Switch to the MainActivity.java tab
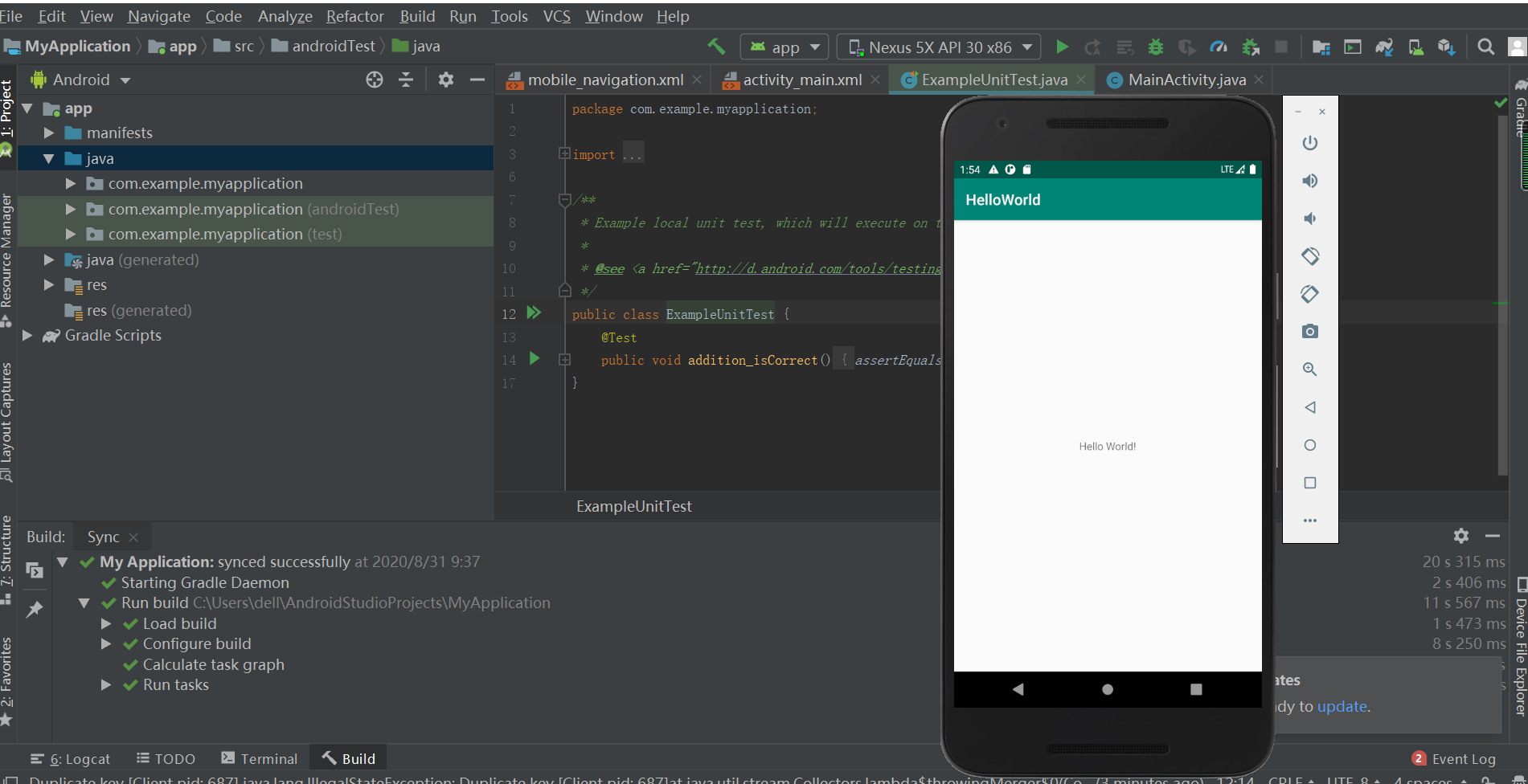Viewport: 1528px width, 784px height. pyautogui.click(x=1186, y=80)
